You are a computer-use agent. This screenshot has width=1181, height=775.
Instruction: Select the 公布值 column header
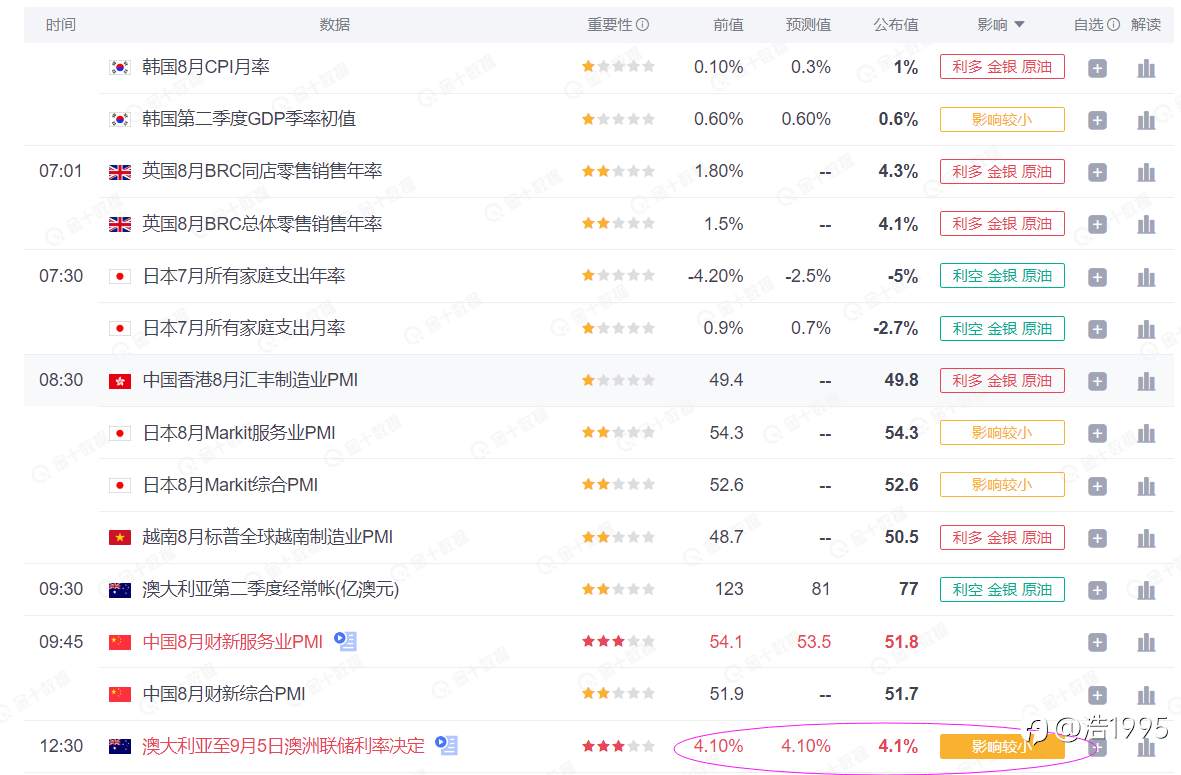pos(896,25)
